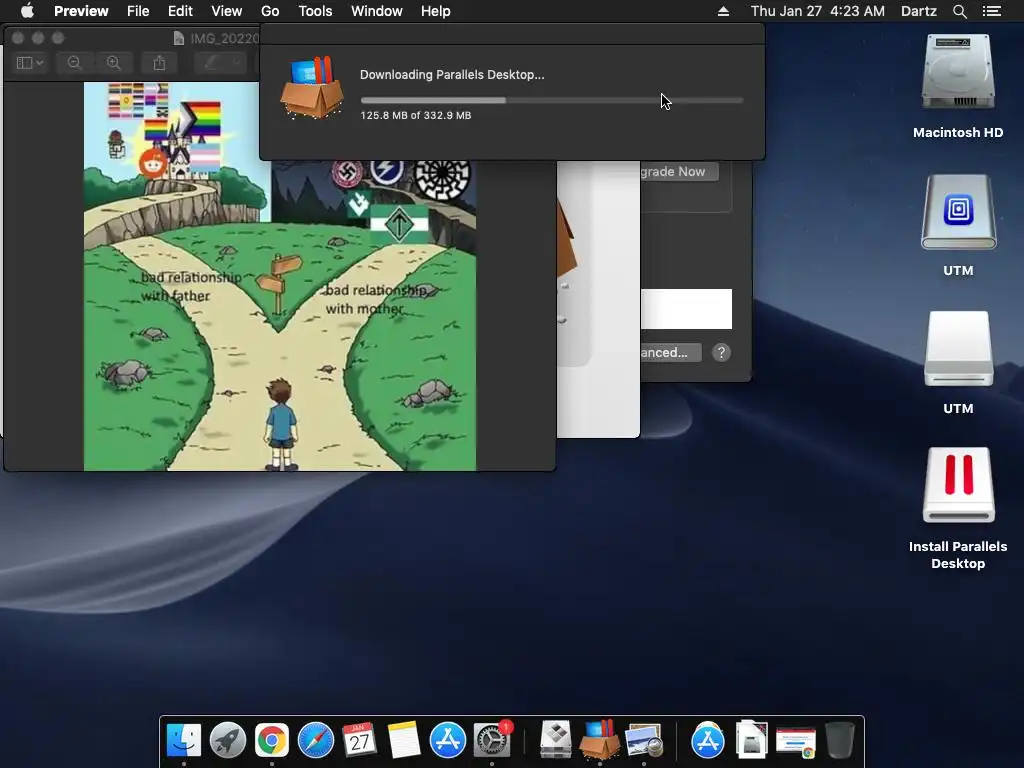Open Calendar from the Dock
Image resolution: width=1024 pixels, height=768 pixels.
(x=360, y=741)
